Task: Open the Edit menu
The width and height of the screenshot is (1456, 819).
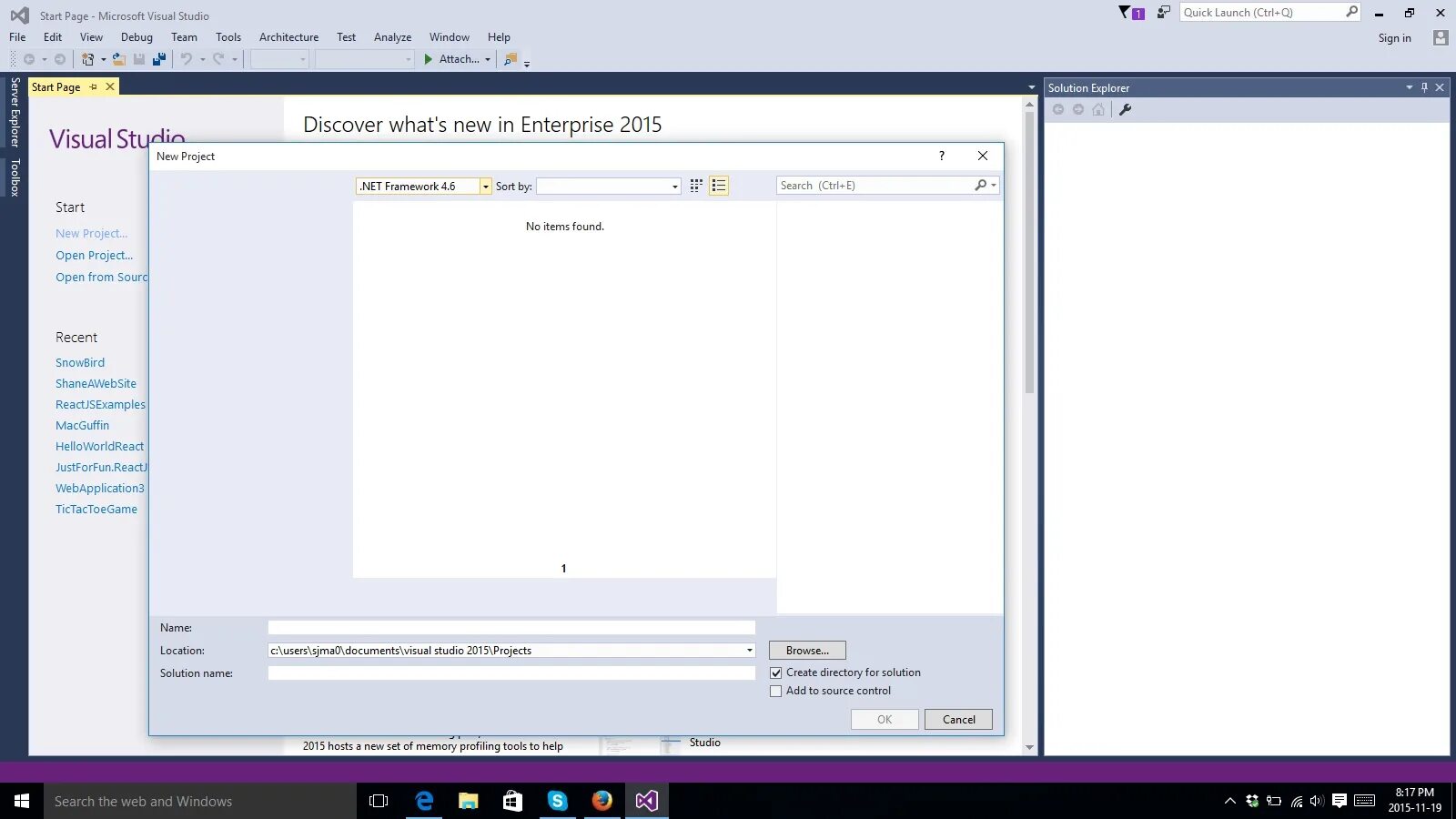Action: coord(53,37)
